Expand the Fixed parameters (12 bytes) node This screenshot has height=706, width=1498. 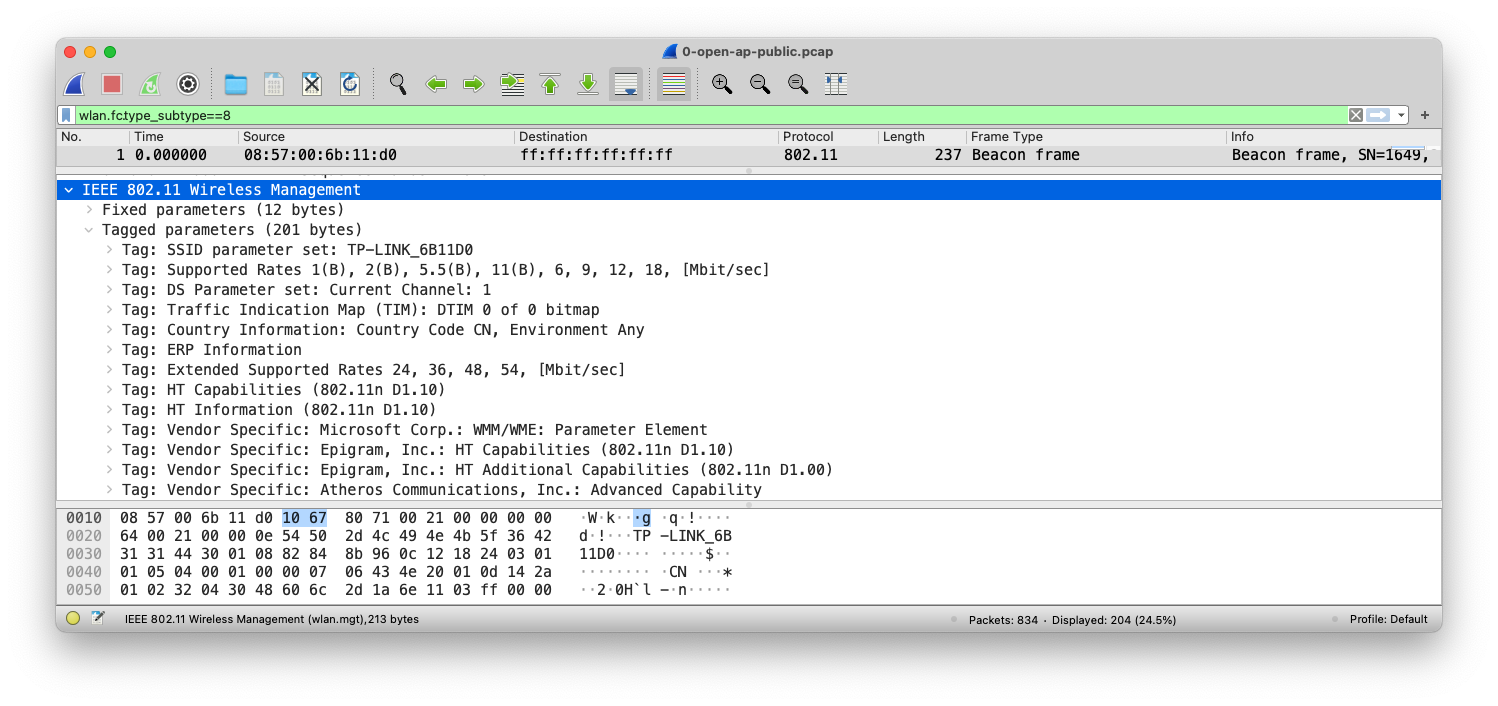tap(90, 210)
